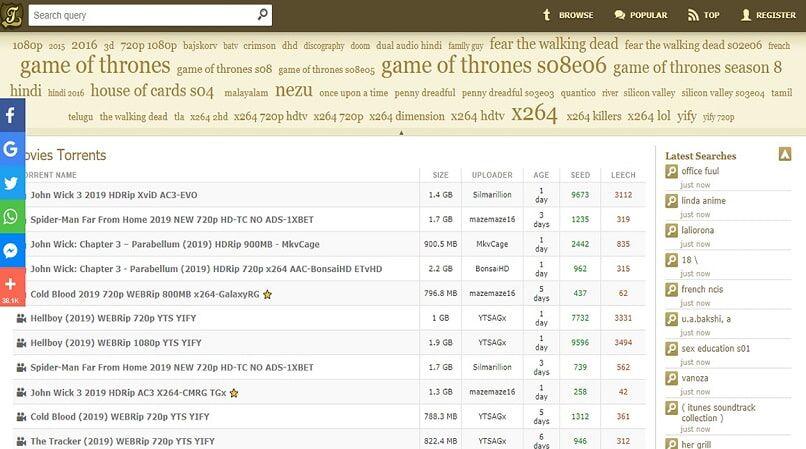The image size is (806, 449).
Task: Sort by the AGE column header
Action: point(541,175)
